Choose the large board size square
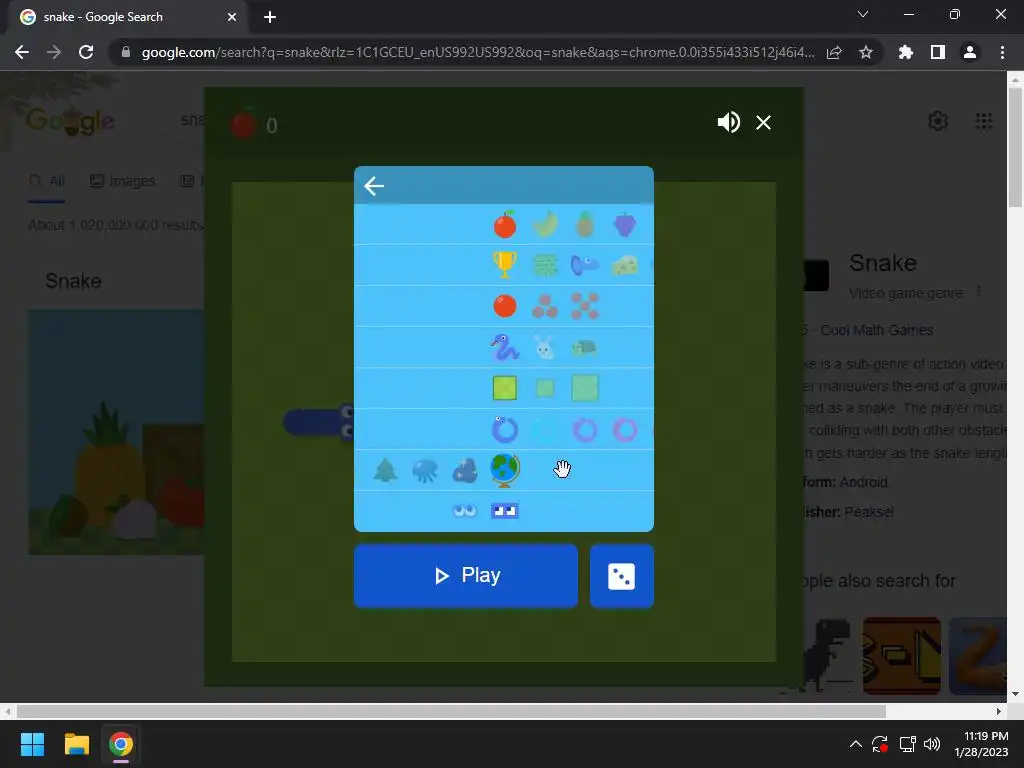Viewport: 1024px width, 768px height. point(585,388)
